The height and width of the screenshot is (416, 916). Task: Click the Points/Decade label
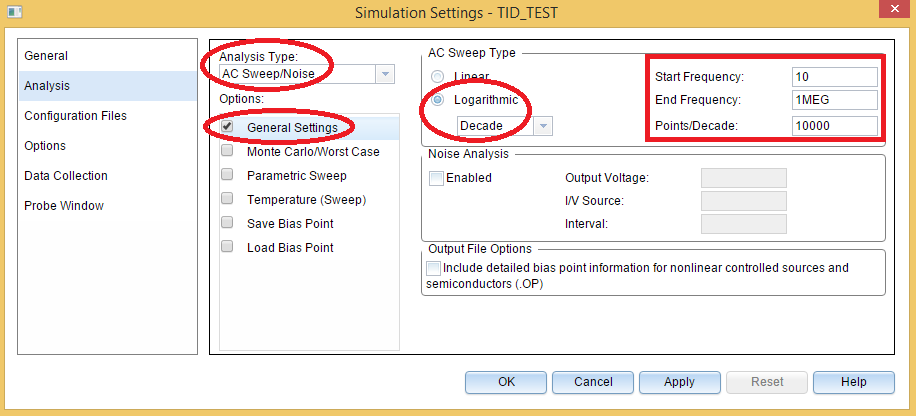point(694,126)
